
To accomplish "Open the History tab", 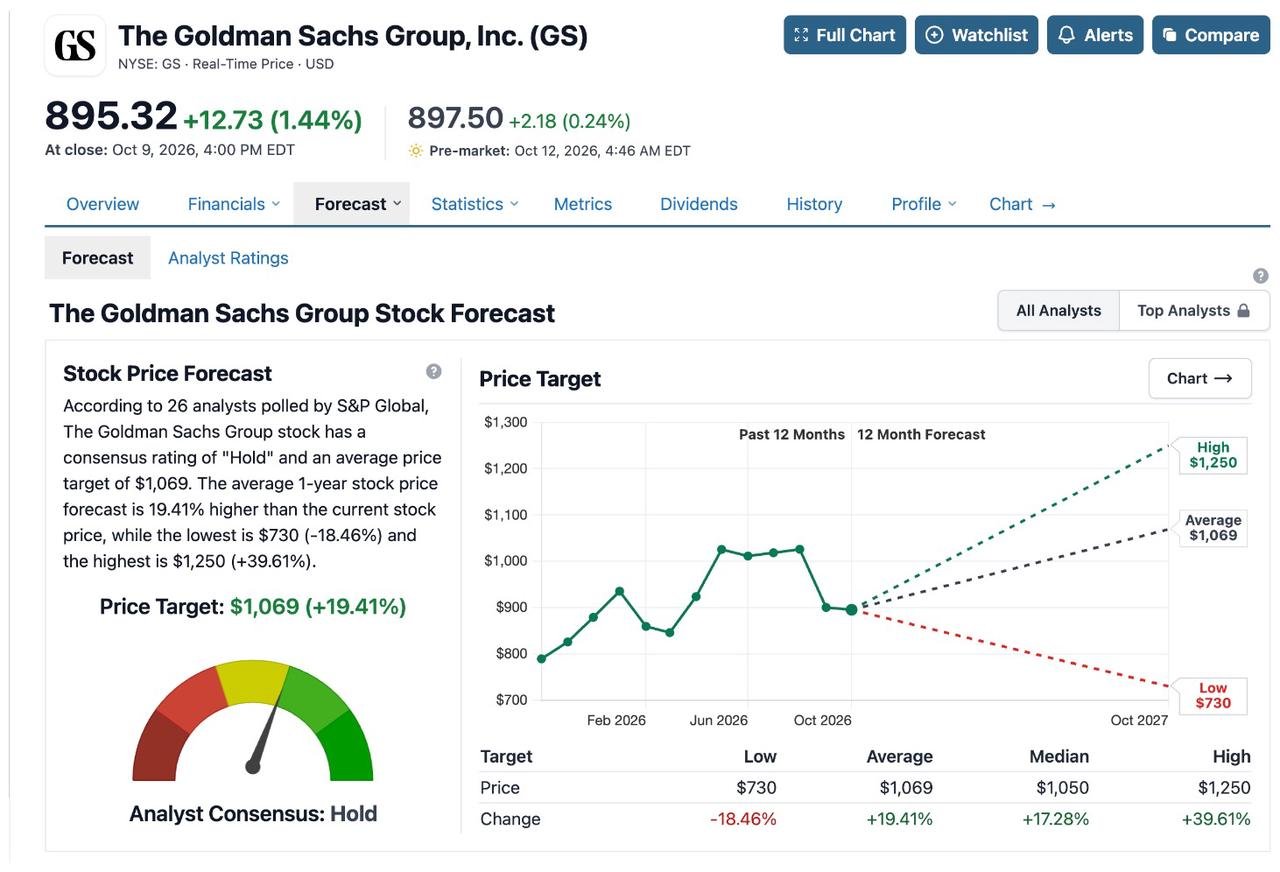I will 814,204.
